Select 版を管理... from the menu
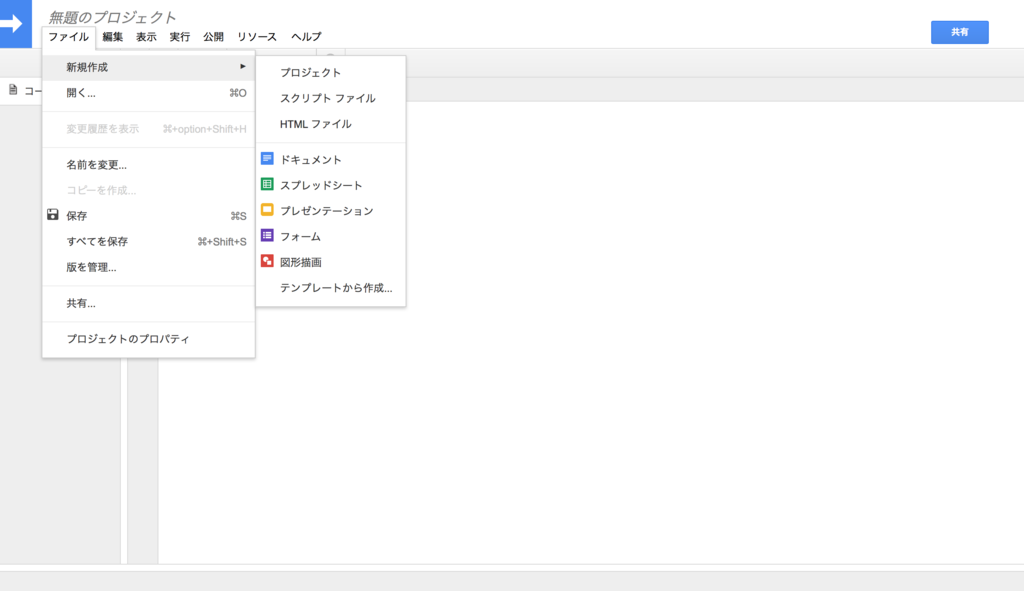The width and height of the screenshot is (1024, 591). (x=90, y=266)
